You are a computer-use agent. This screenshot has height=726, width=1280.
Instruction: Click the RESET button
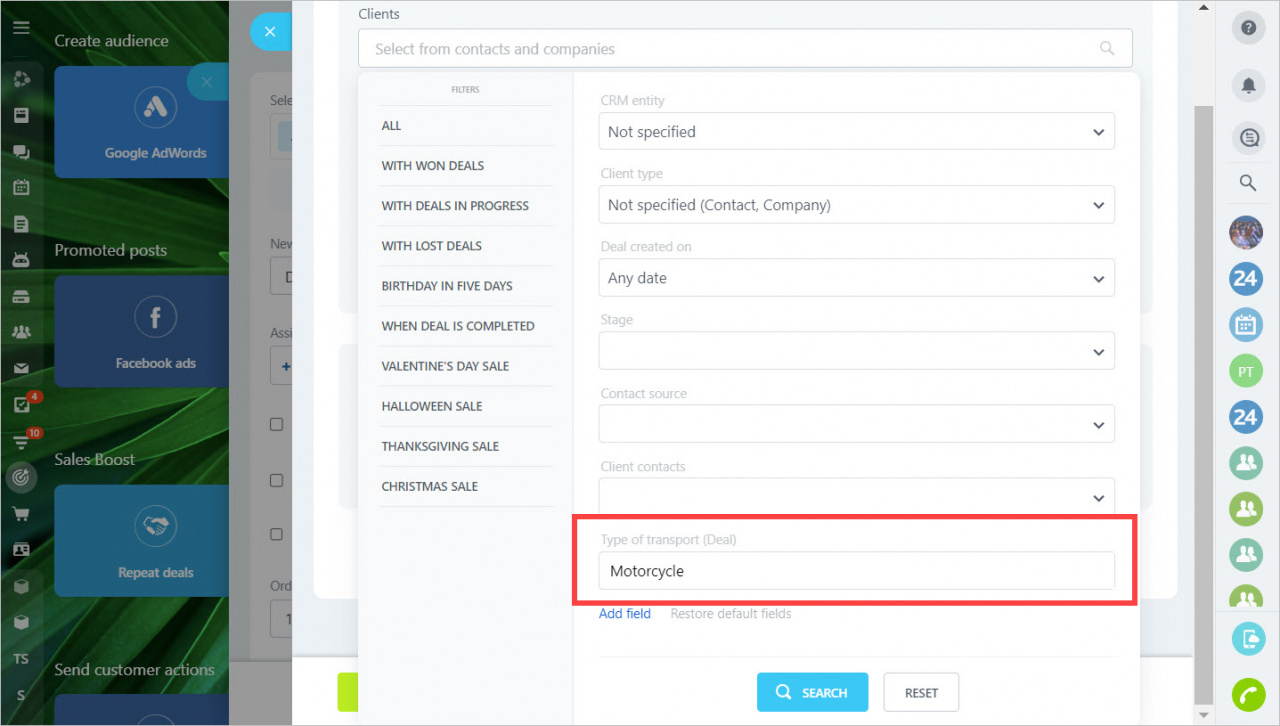click(x=921, y=692)
